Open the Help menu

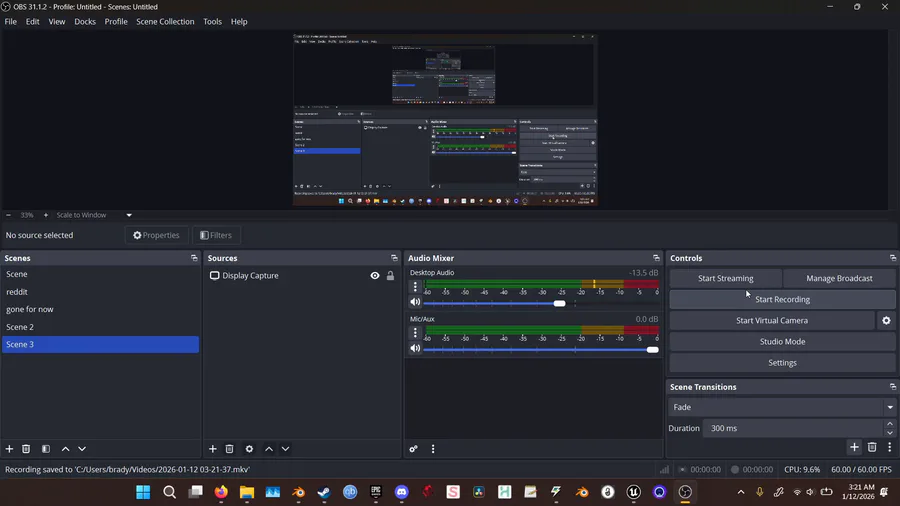click(239, 21)
